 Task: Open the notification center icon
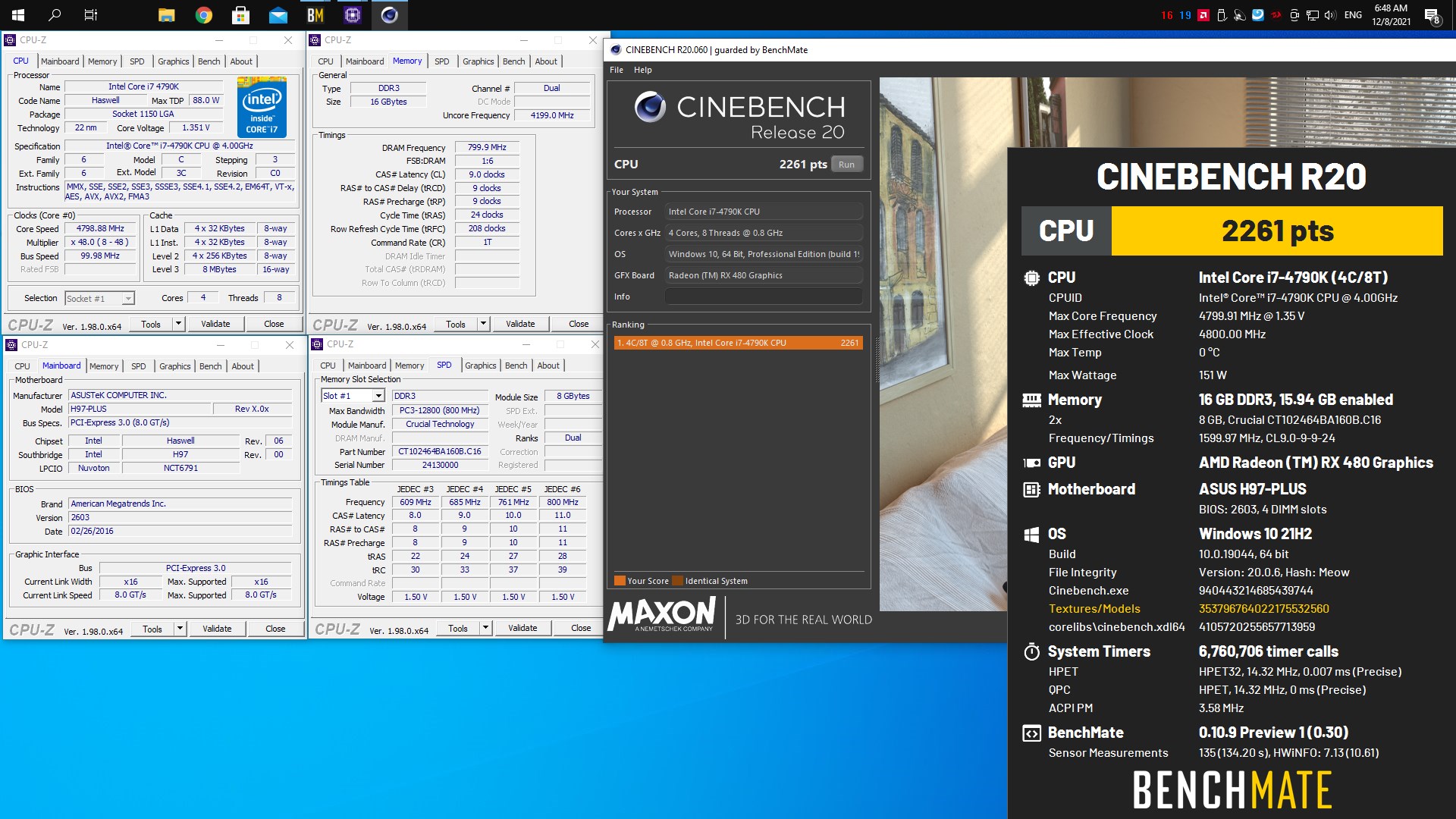(x=1432, y=15)
